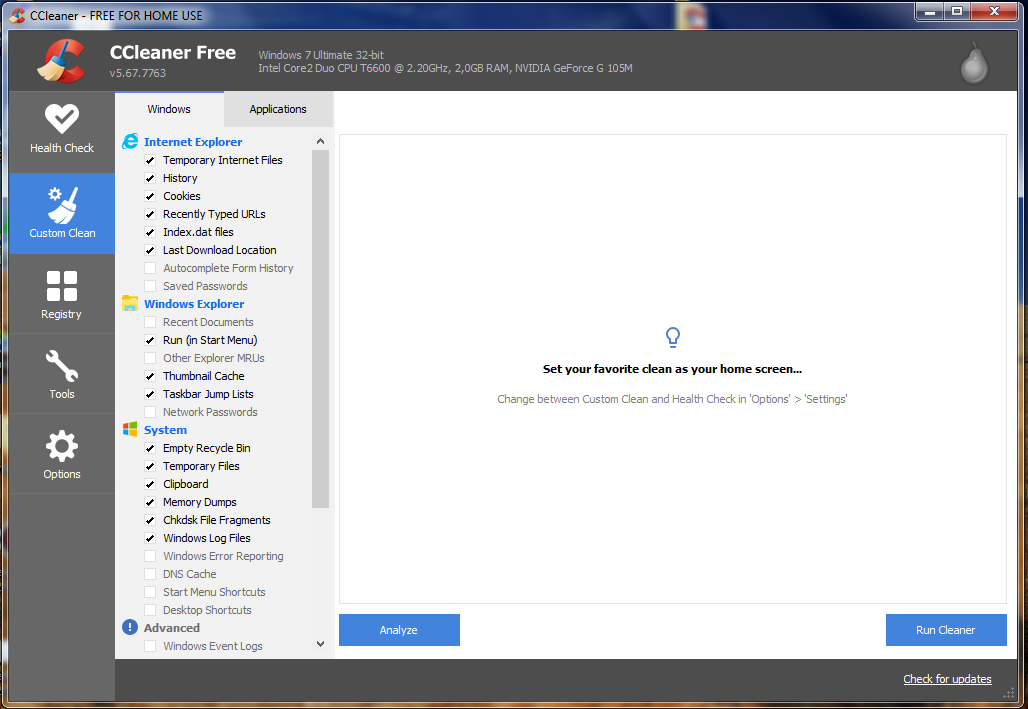
Task: Toggle Run (in Start Menu) checkbox
Action: (150, 340)
